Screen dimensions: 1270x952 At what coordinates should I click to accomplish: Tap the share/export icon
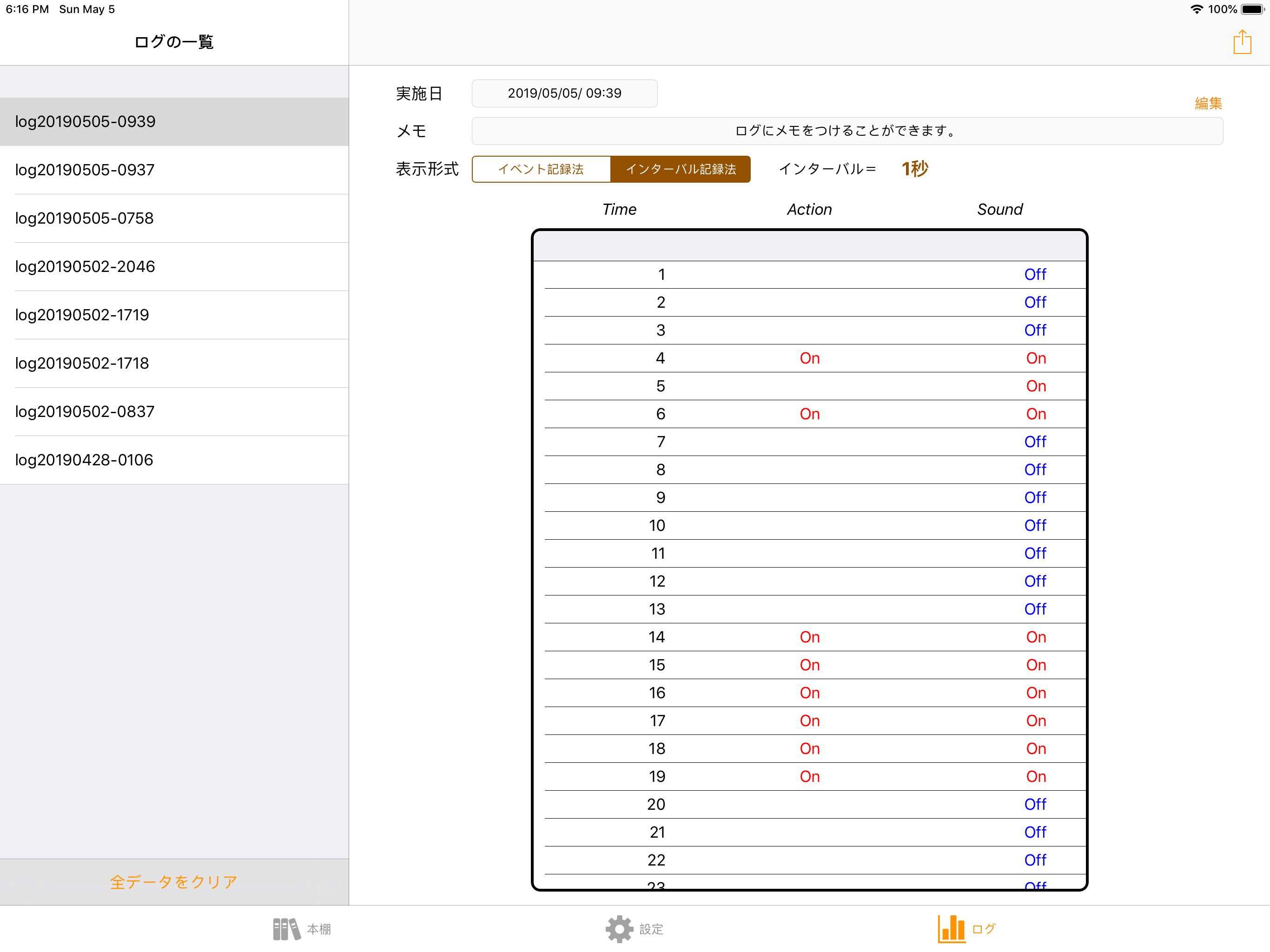coord(1242,42)
